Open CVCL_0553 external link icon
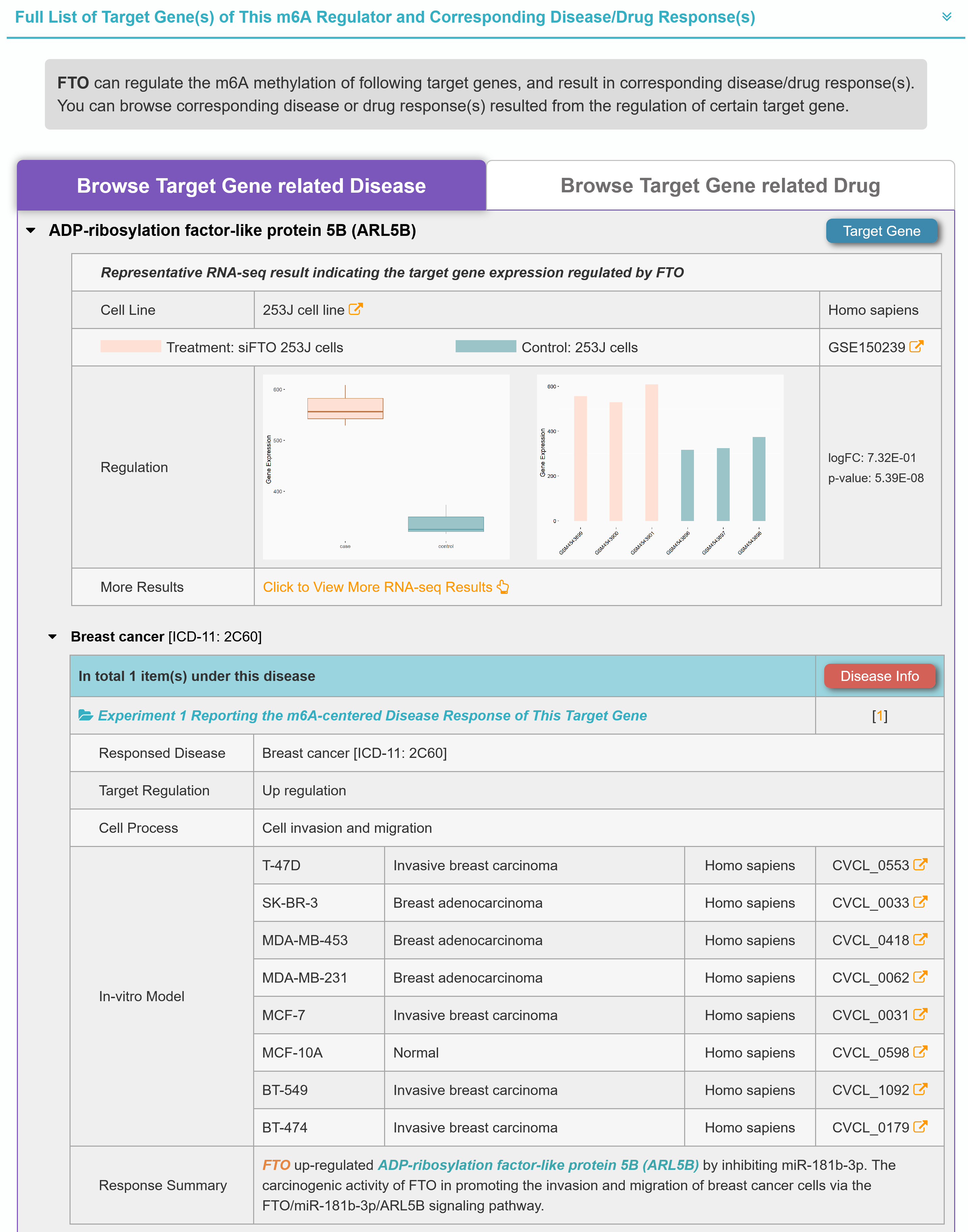The height and width of the screenshot is (1232, 968). coord(920,865)
